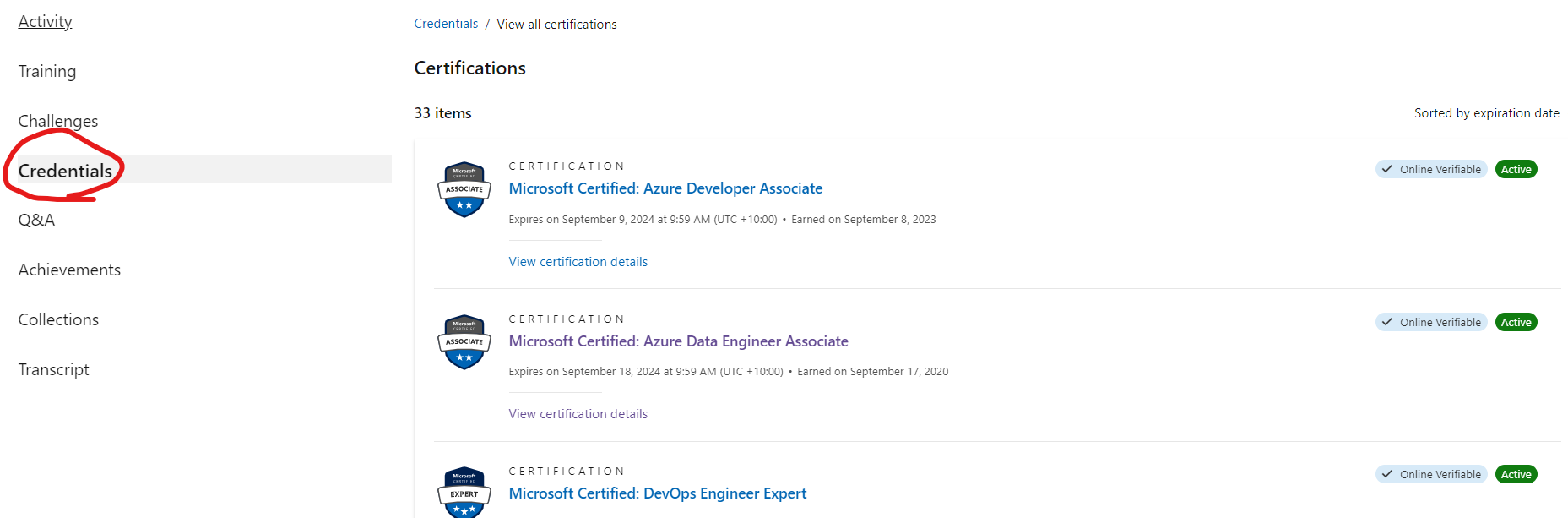The width and height of the screenshot is (1568, 518).
Task: Click Active badge on Azure Developer Associate
Action: click(1516, 169)
